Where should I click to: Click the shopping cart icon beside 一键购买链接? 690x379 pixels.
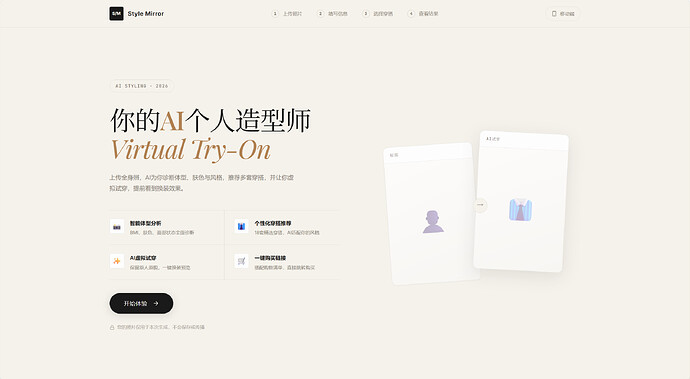pyautogui.click(x=241, y=261)
